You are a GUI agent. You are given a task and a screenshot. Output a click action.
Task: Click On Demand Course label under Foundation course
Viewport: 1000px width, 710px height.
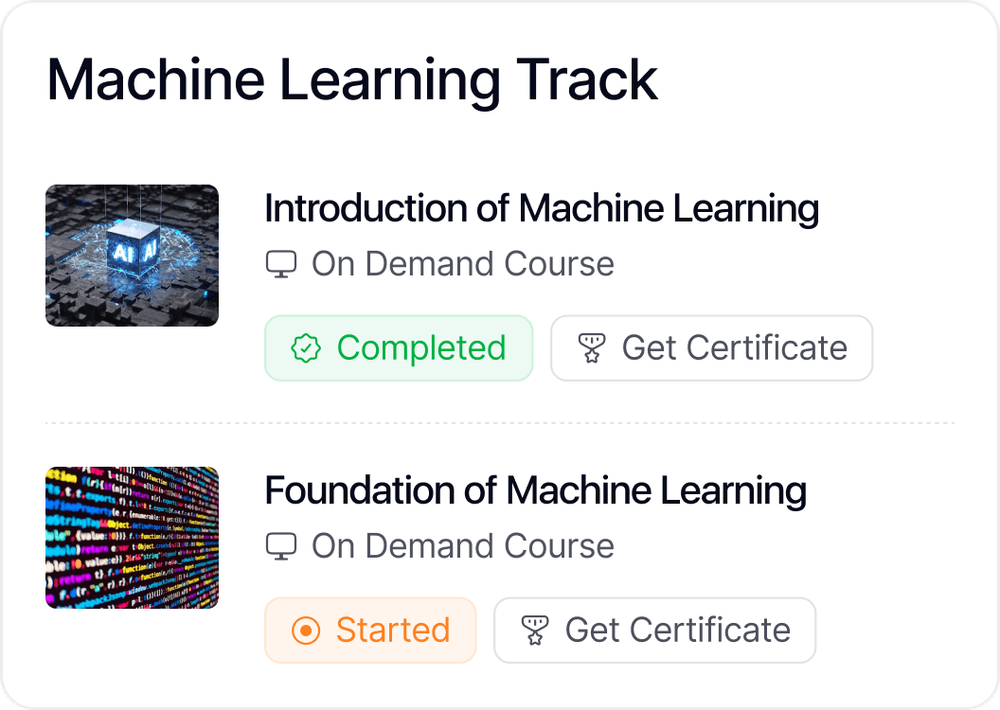point(462,546)
